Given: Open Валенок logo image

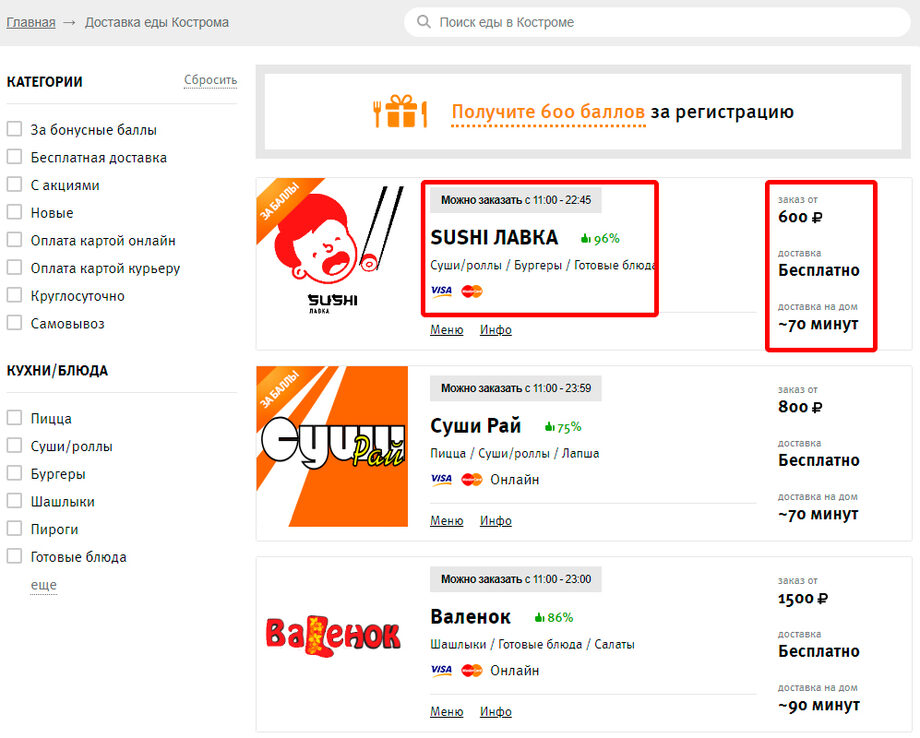Looking at the screenshot, I should coord(333,635).
